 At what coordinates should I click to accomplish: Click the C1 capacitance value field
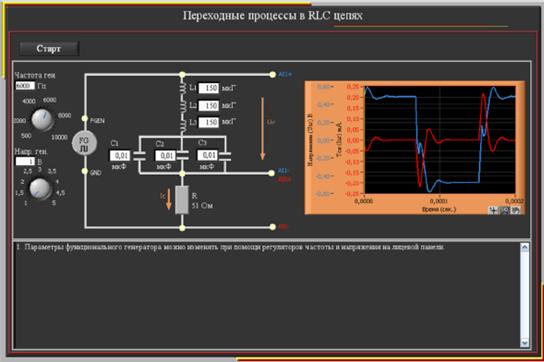(120, 155)
